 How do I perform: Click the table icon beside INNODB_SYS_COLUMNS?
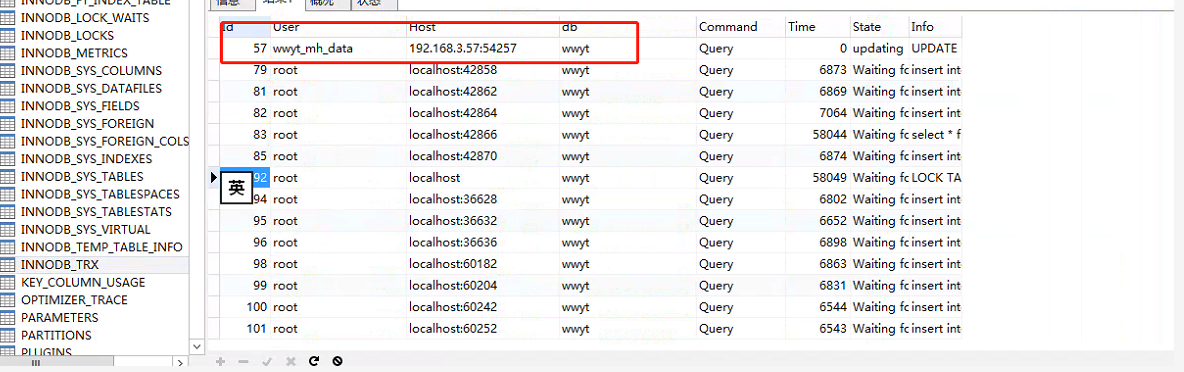point(8,71)
